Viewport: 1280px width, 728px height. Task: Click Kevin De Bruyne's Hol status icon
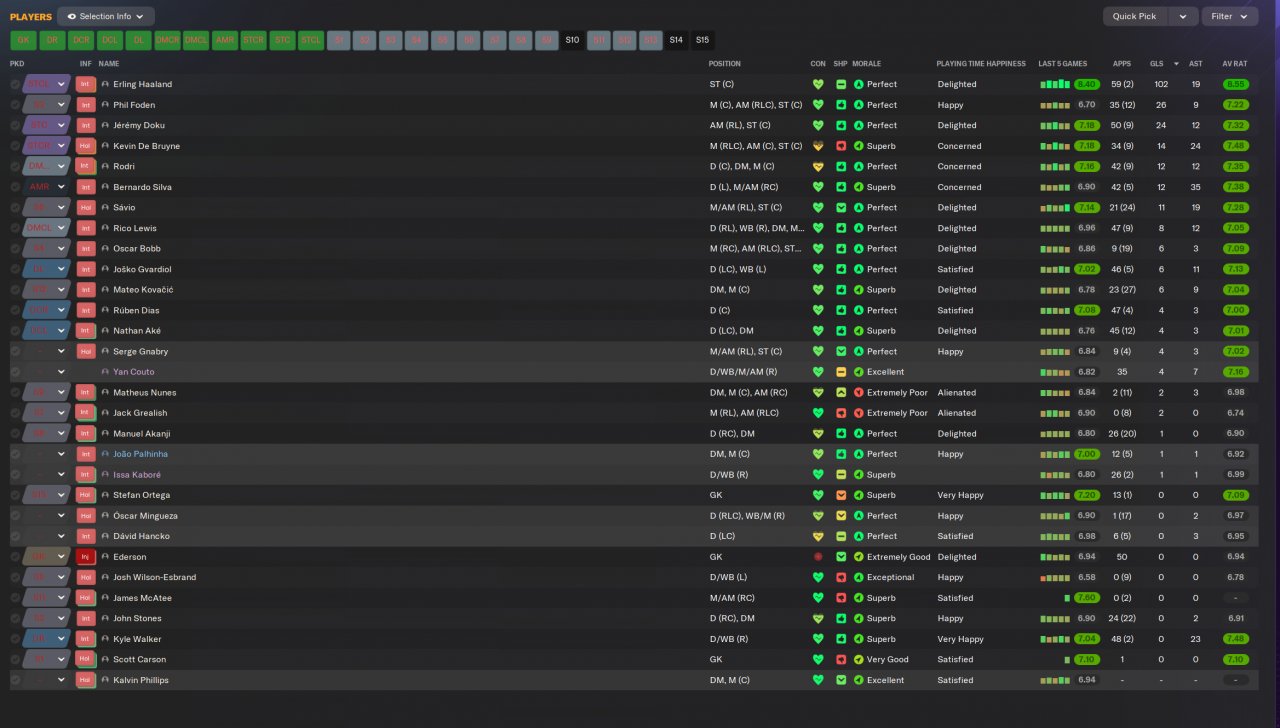point(85,146)
